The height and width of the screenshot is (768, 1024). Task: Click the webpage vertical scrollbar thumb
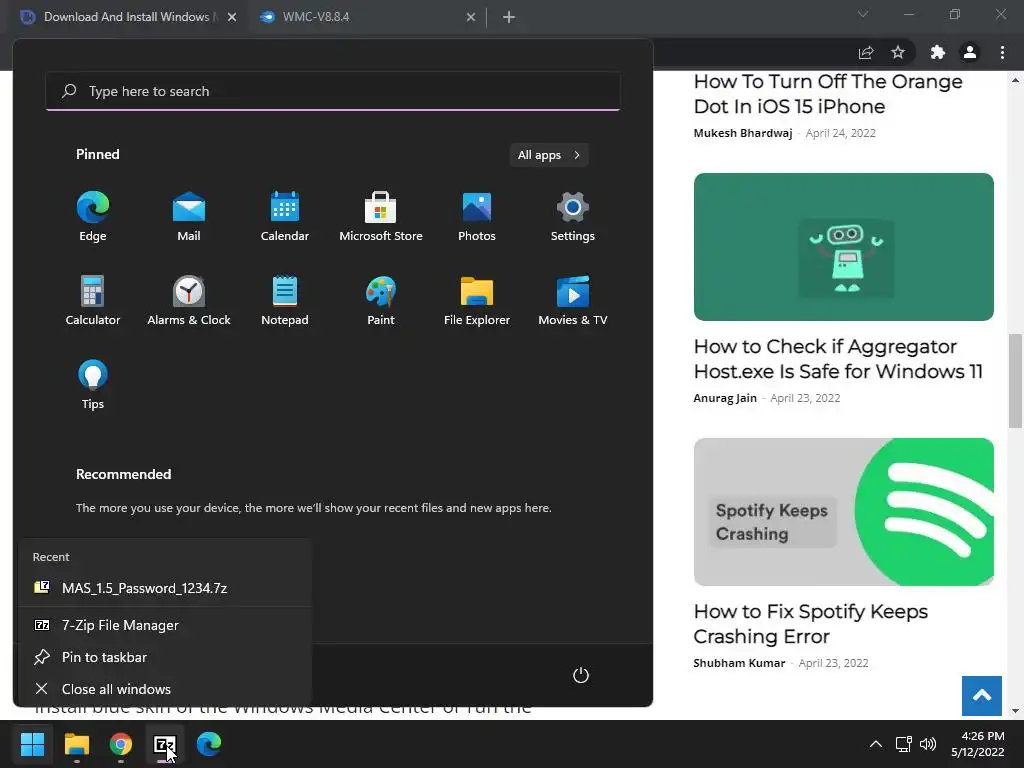1015,381
